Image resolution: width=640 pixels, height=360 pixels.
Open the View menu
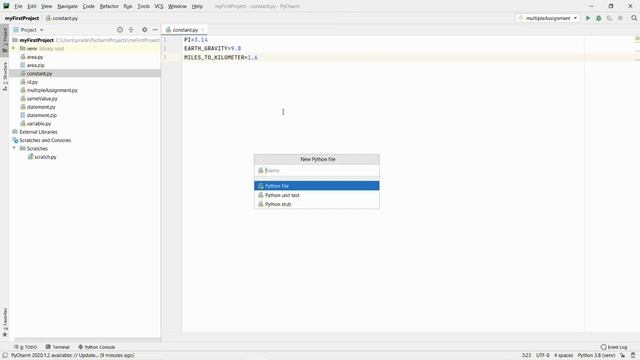click(x=47, y=7)
